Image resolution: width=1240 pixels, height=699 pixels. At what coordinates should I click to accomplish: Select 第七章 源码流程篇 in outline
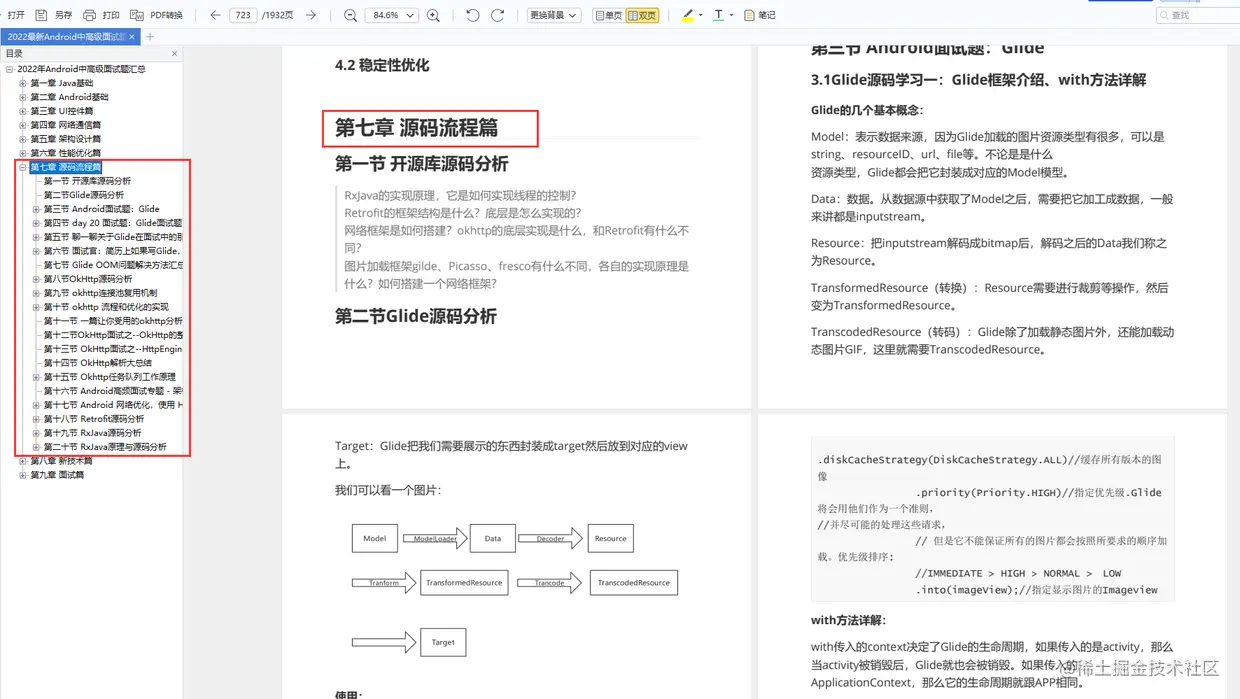(65, 167)
